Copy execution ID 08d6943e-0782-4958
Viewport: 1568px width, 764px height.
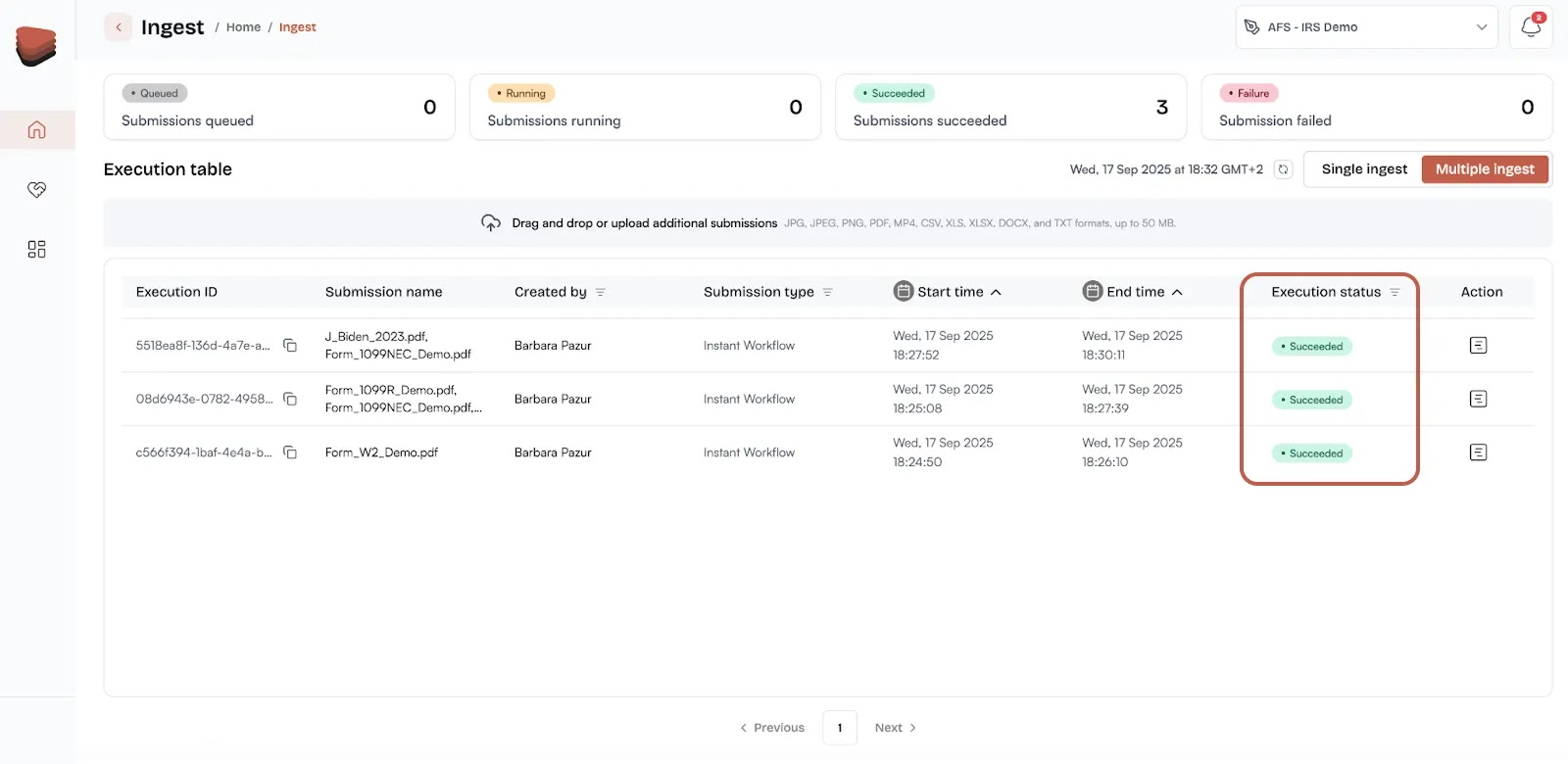(x=290, y=399)
